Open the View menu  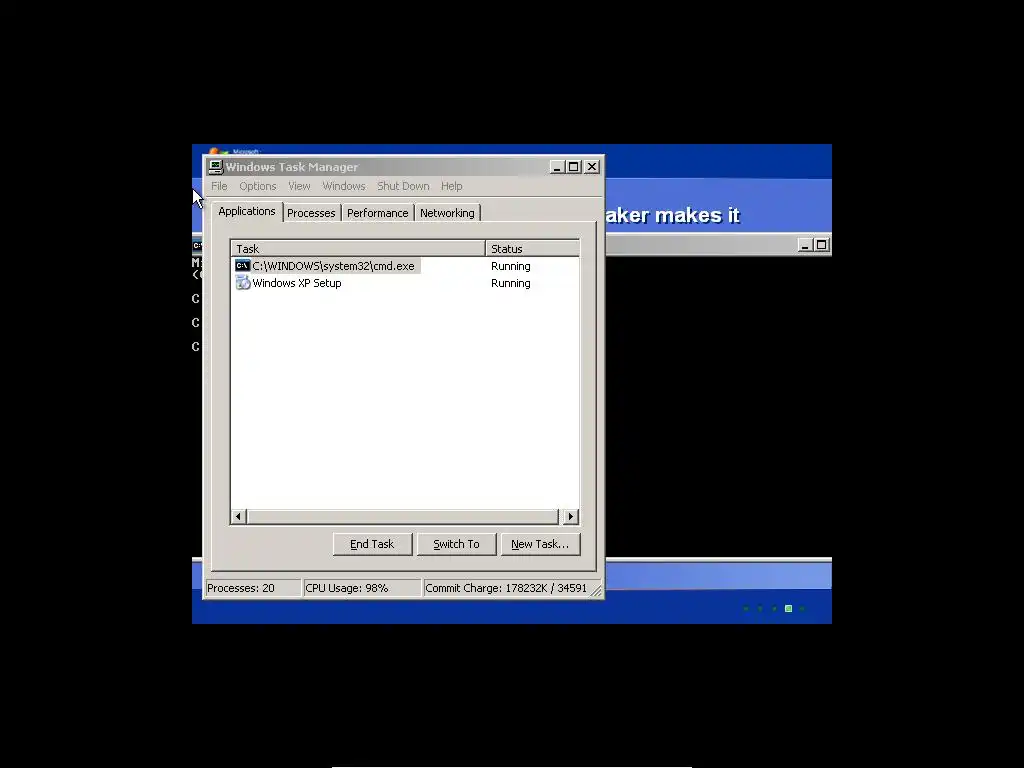pyautogui.click(x=299, y=186)
